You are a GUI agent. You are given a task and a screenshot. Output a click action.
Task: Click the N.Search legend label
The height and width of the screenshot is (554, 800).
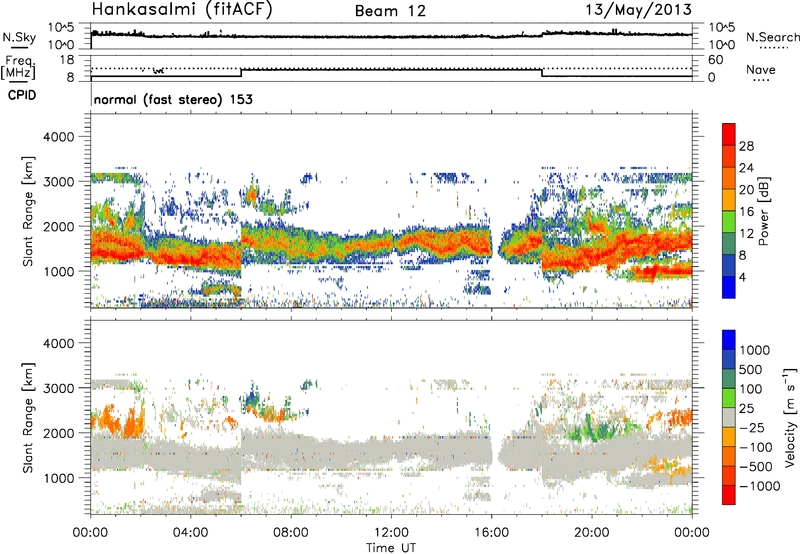pyautogui.click(x=773, y=37)
